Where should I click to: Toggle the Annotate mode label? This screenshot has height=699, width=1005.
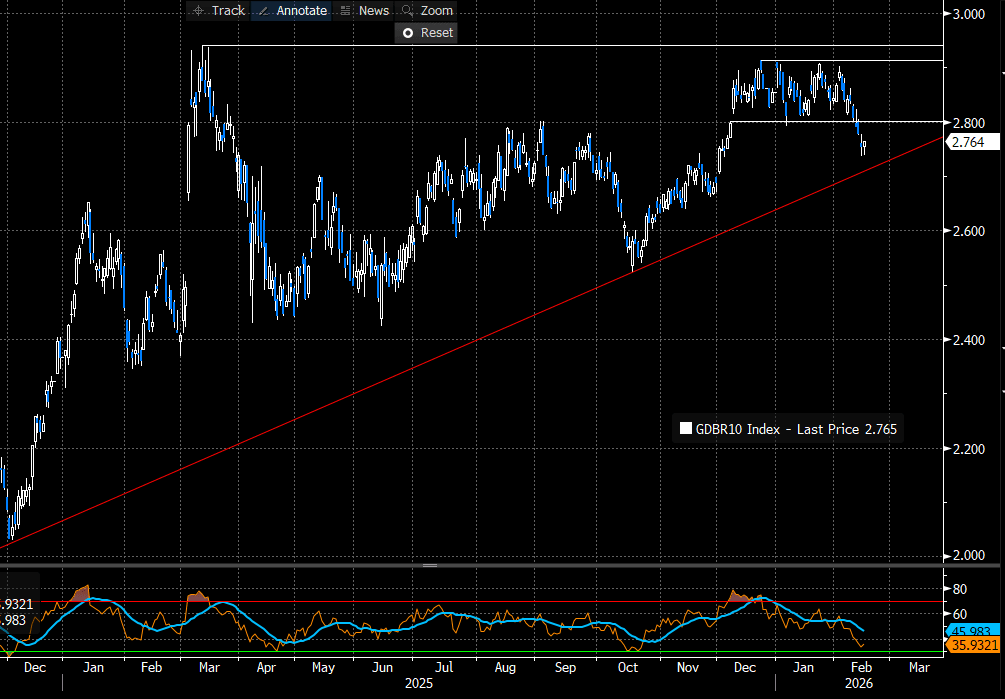301,10
